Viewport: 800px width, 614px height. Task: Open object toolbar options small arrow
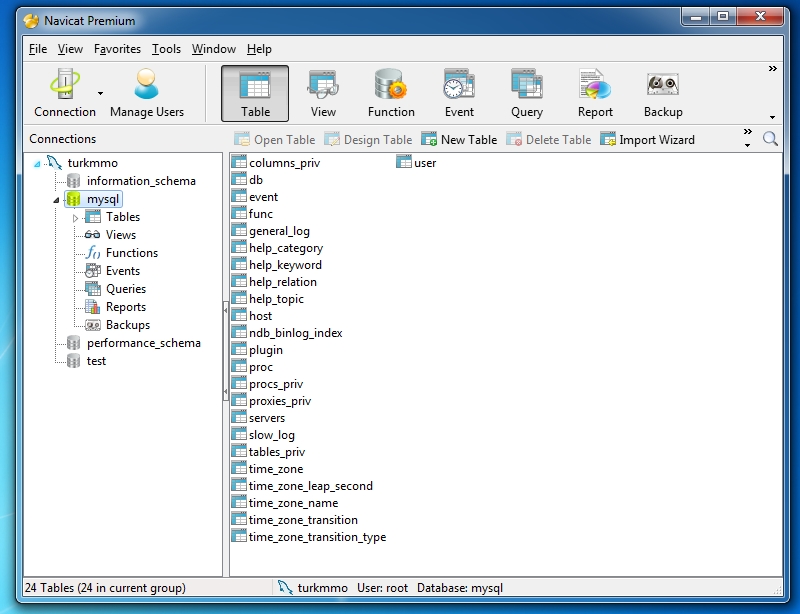coord(747,145)
